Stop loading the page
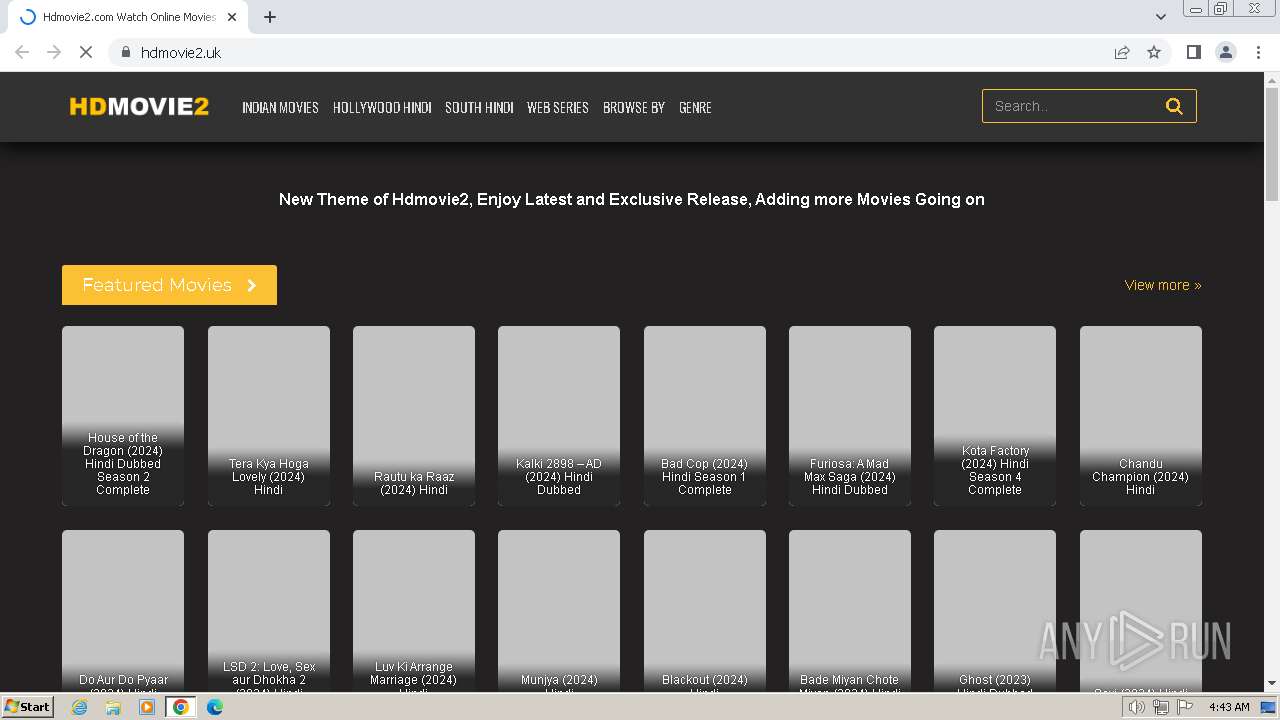 86,52
